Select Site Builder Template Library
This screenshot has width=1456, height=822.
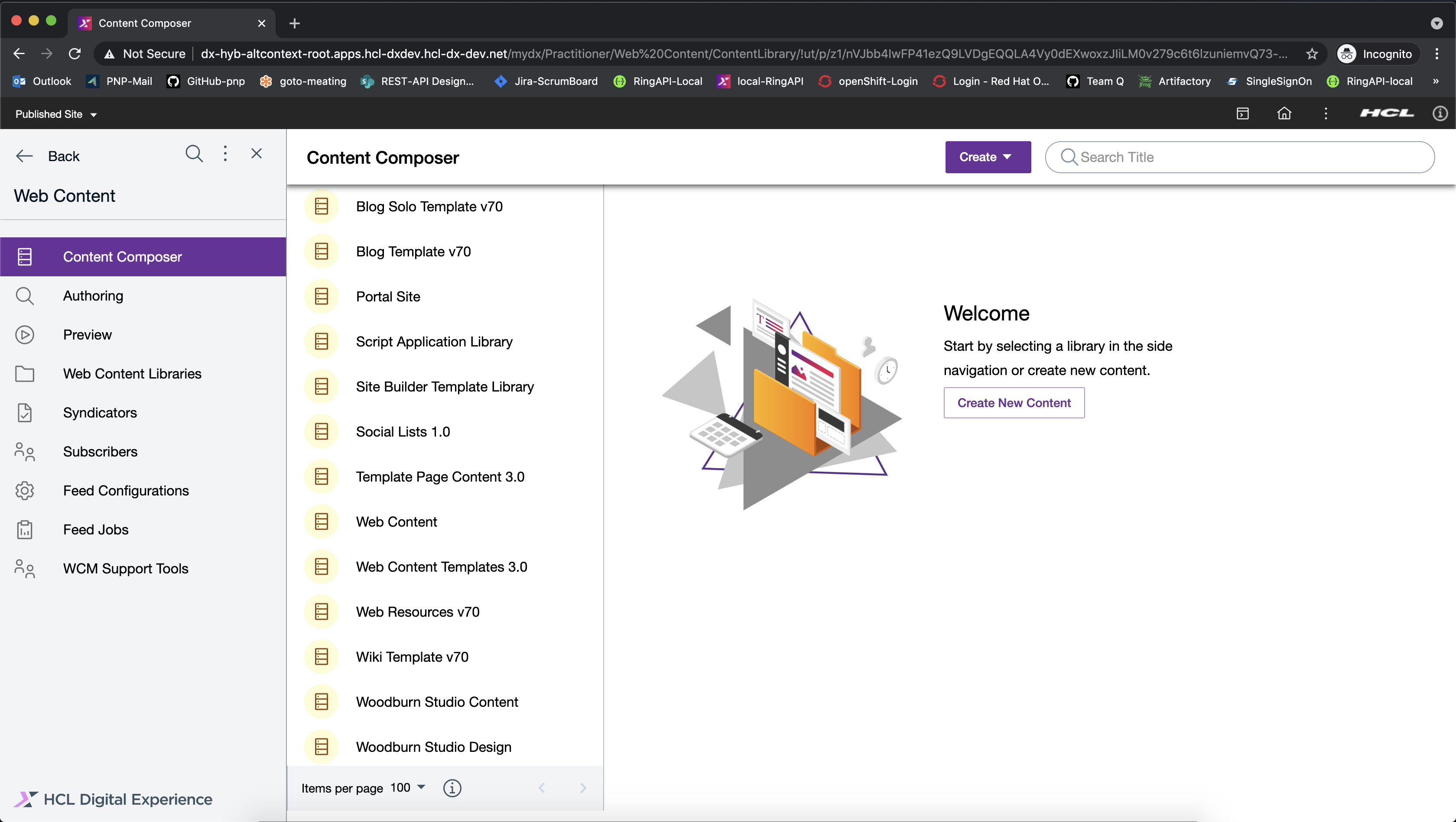[x=445, y=386]
